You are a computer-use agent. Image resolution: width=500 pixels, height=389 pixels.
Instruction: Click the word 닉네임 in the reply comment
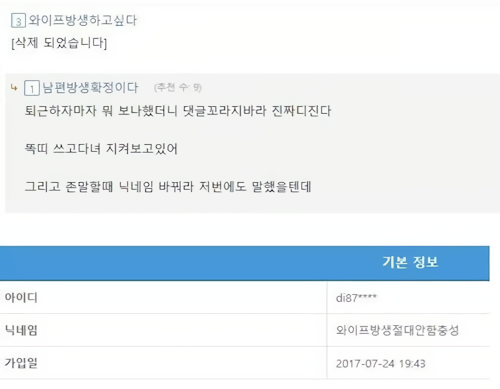pyautogui.click(x=136, y=187)
